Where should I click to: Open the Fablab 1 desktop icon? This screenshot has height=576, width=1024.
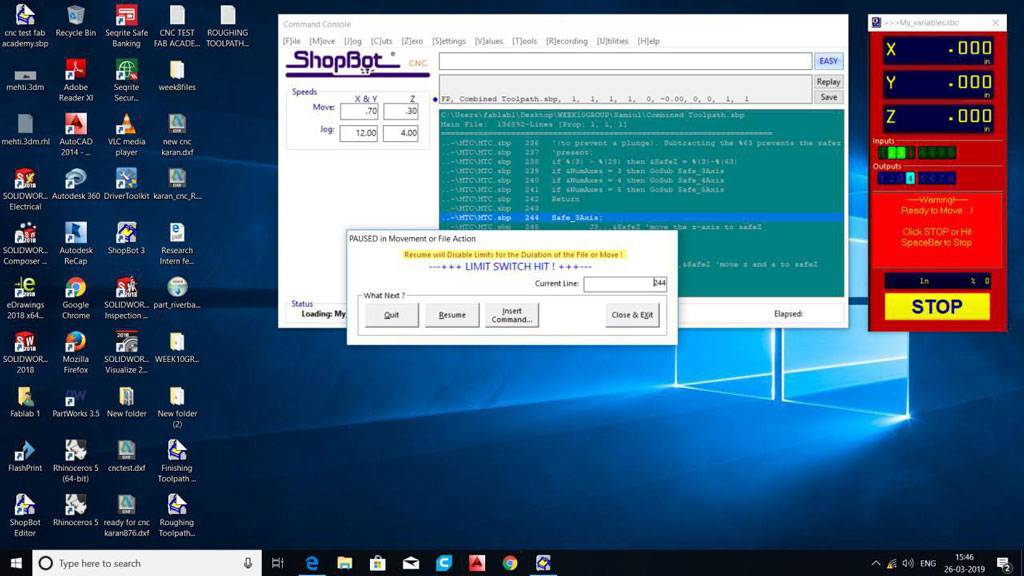[x=25, y=401]
